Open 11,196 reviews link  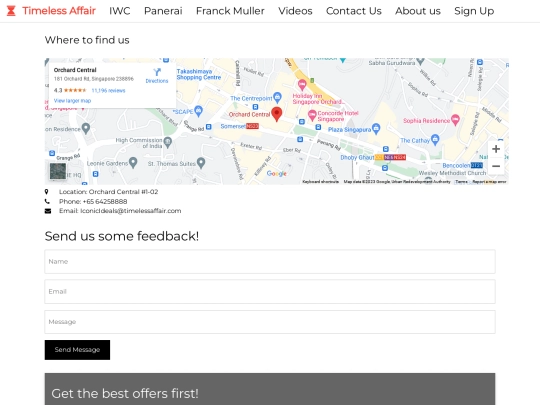pyautogui.click(x=108, y=91)
